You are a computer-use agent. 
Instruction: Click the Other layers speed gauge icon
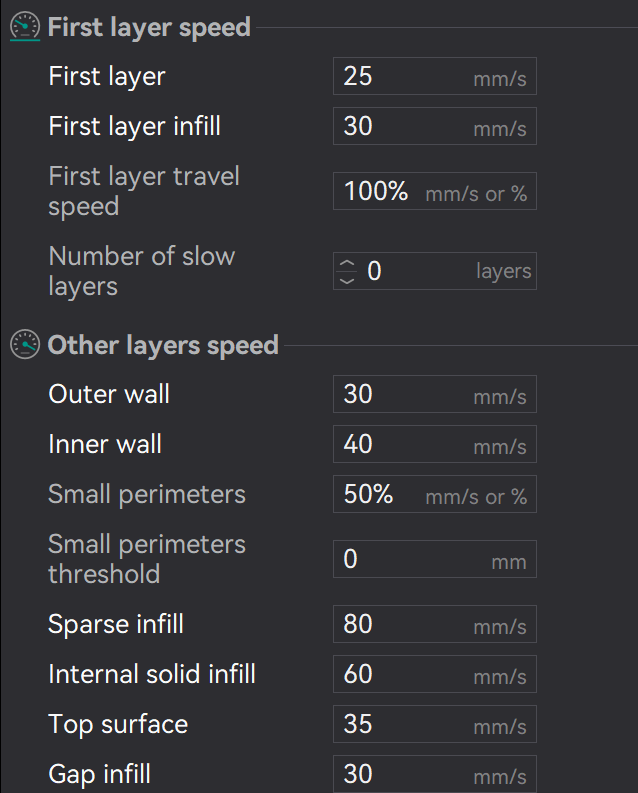(x=24, y=345)
